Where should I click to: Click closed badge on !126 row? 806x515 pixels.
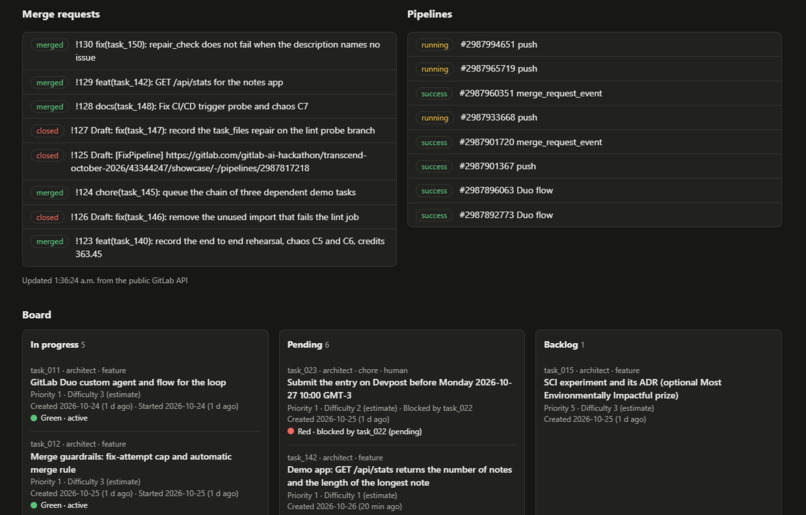tap(47, 217)
